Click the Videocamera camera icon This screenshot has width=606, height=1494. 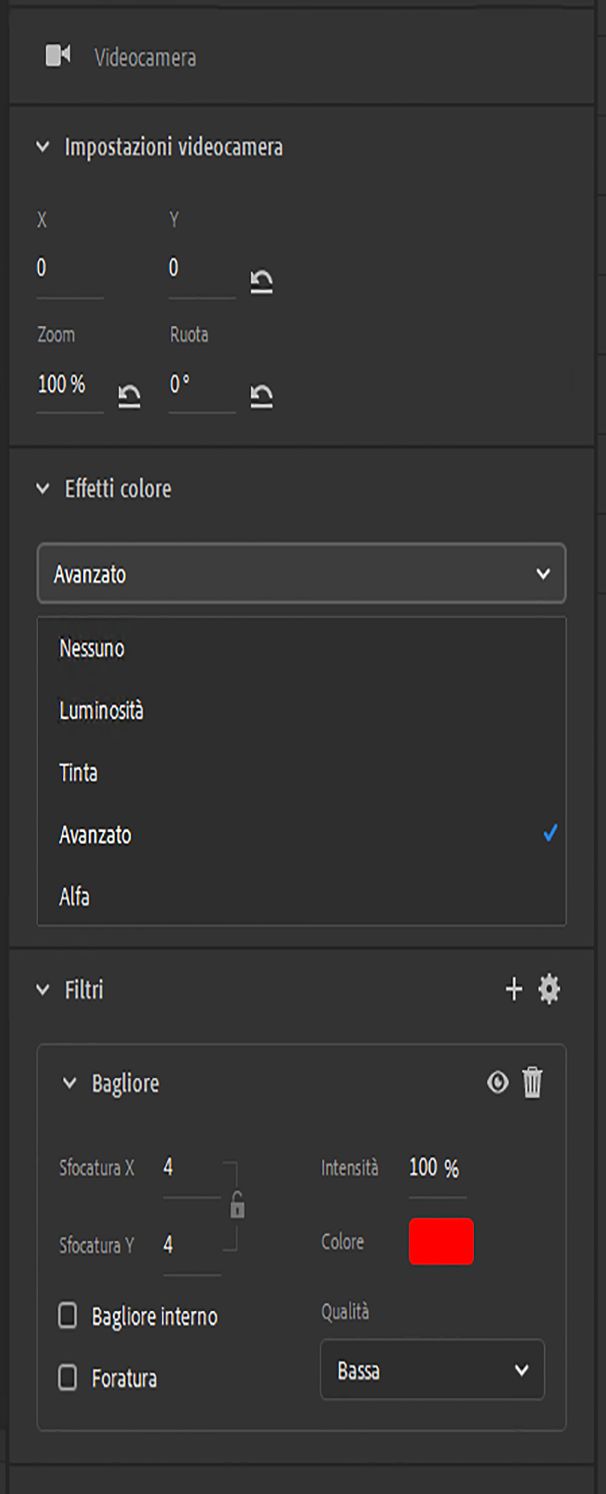[59, 56]
